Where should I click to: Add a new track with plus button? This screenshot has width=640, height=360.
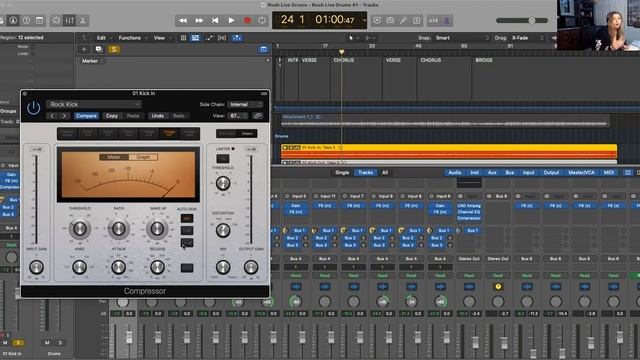coord(84,49)
